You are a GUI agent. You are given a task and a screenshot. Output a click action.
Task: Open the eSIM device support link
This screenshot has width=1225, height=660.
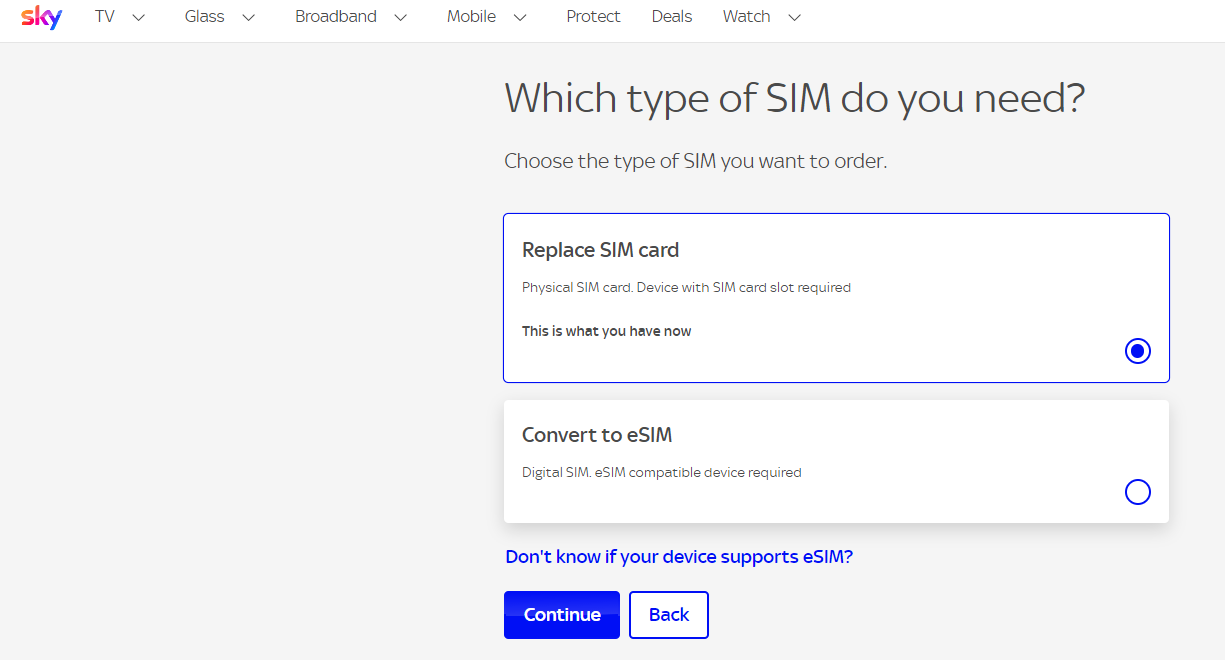pos(679,557)
